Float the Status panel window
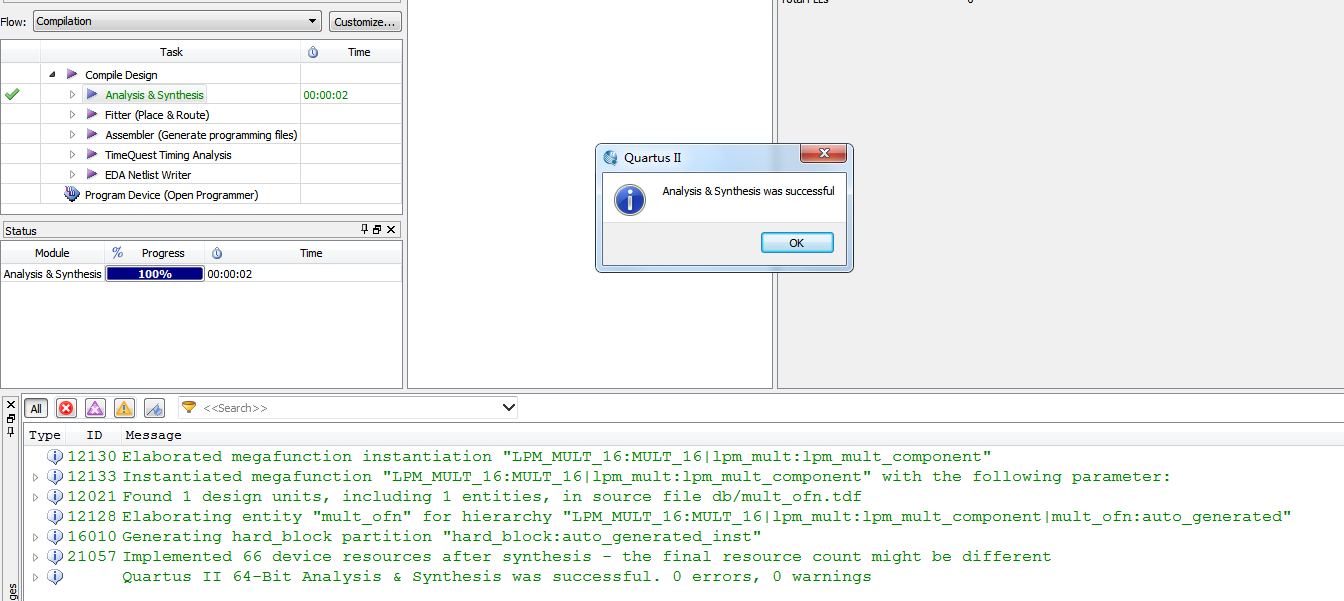1344x601 pixels. [x=377, y=229]
